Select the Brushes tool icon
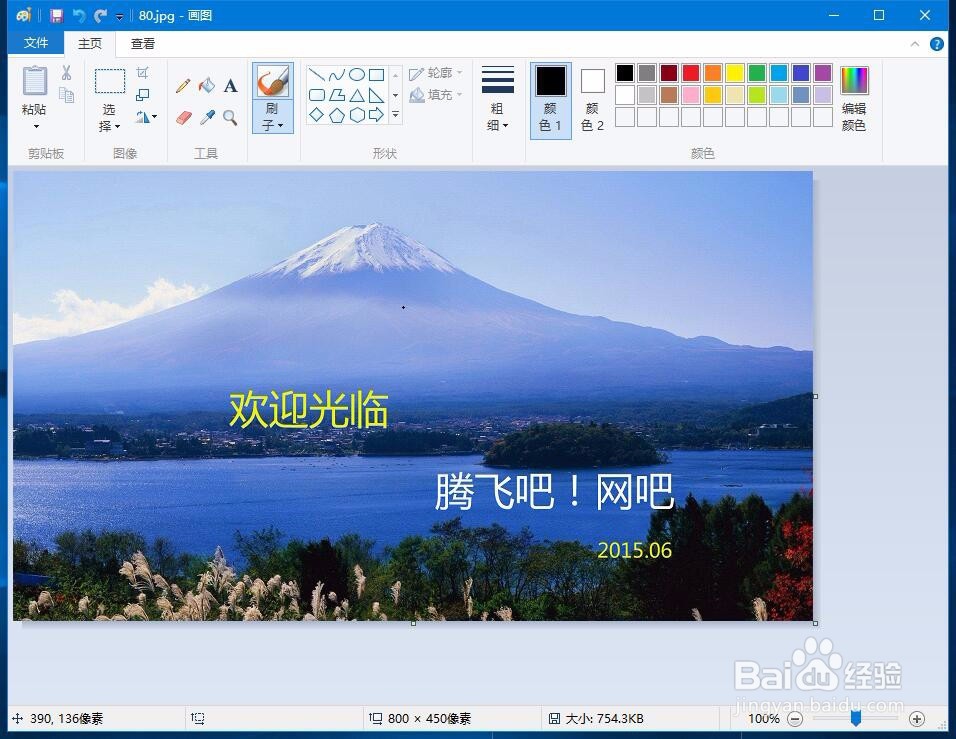Screen dimensions: 956x739 (273, 82)
